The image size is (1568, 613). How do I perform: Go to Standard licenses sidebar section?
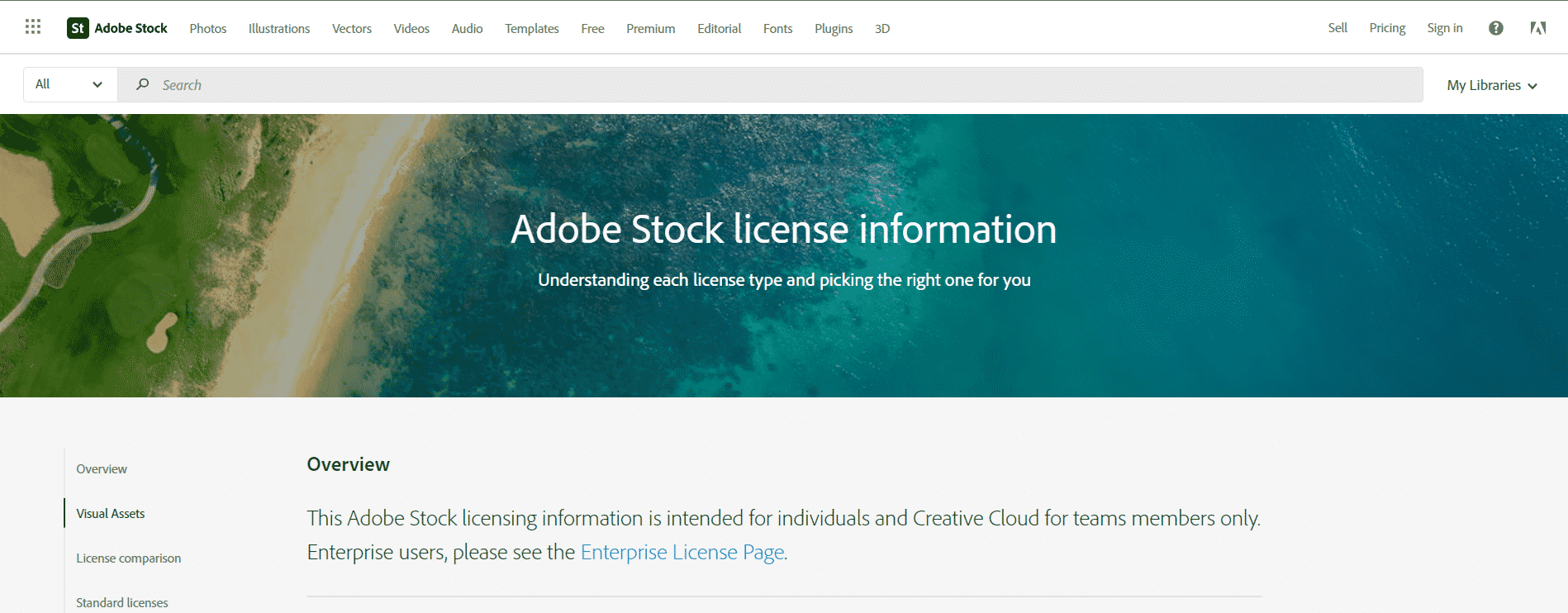click(122, 602)
